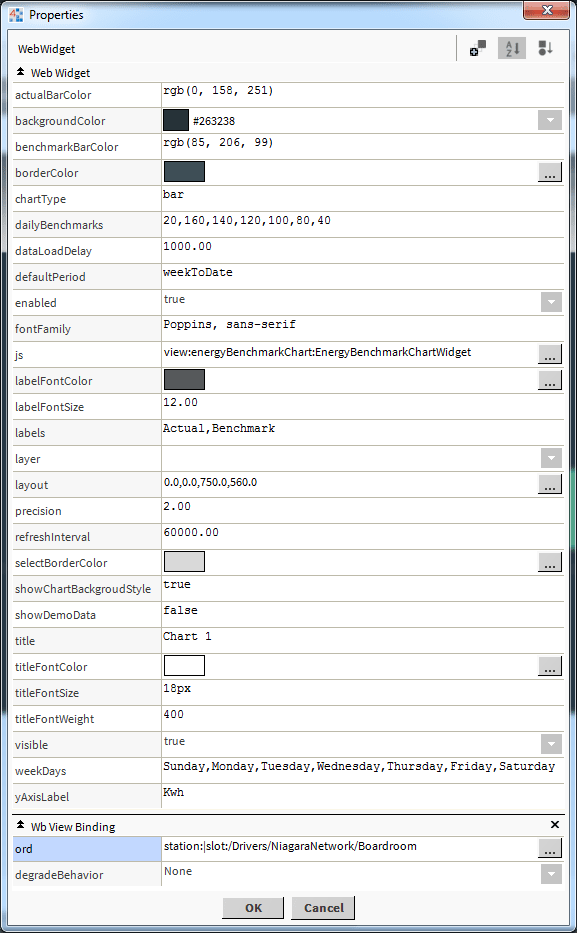Collapse the Web Widget section

pyautogui.click(x=20, y=72)
